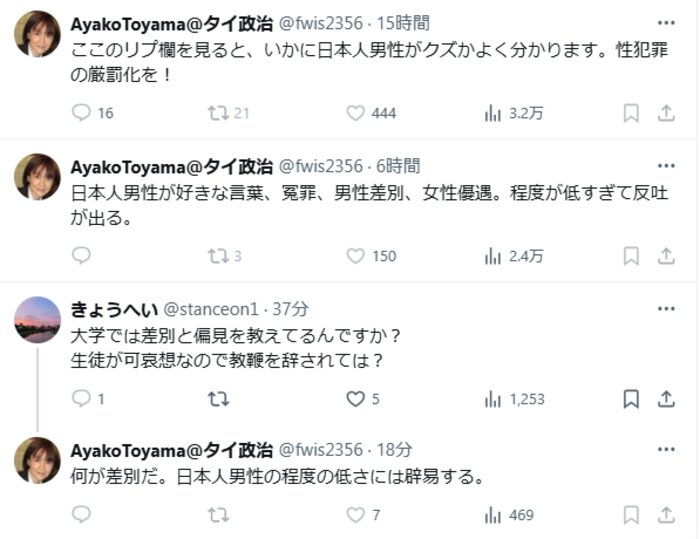Bookmark the tweet with 1,253 views
The image size is (700, 539).
[x=631, y=399]
